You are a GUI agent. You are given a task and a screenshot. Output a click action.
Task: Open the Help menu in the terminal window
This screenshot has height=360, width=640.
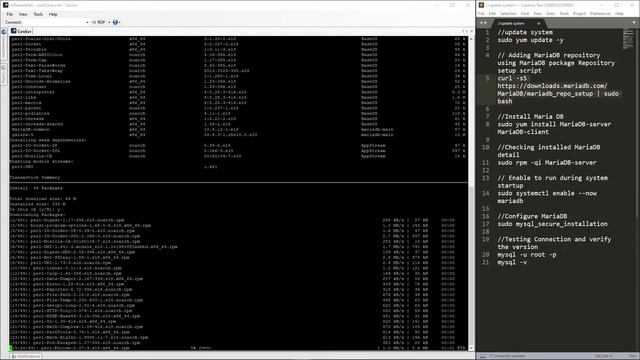(53, 14)
